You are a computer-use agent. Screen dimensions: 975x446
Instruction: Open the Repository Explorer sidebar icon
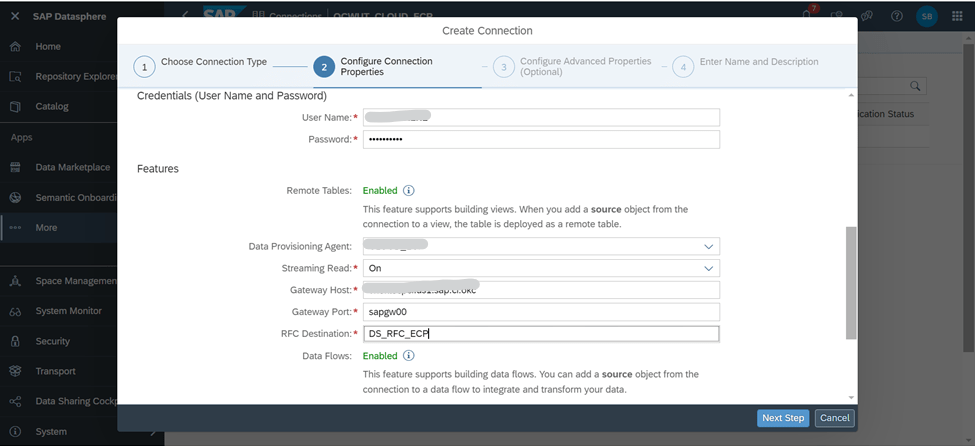pos(16,77)
